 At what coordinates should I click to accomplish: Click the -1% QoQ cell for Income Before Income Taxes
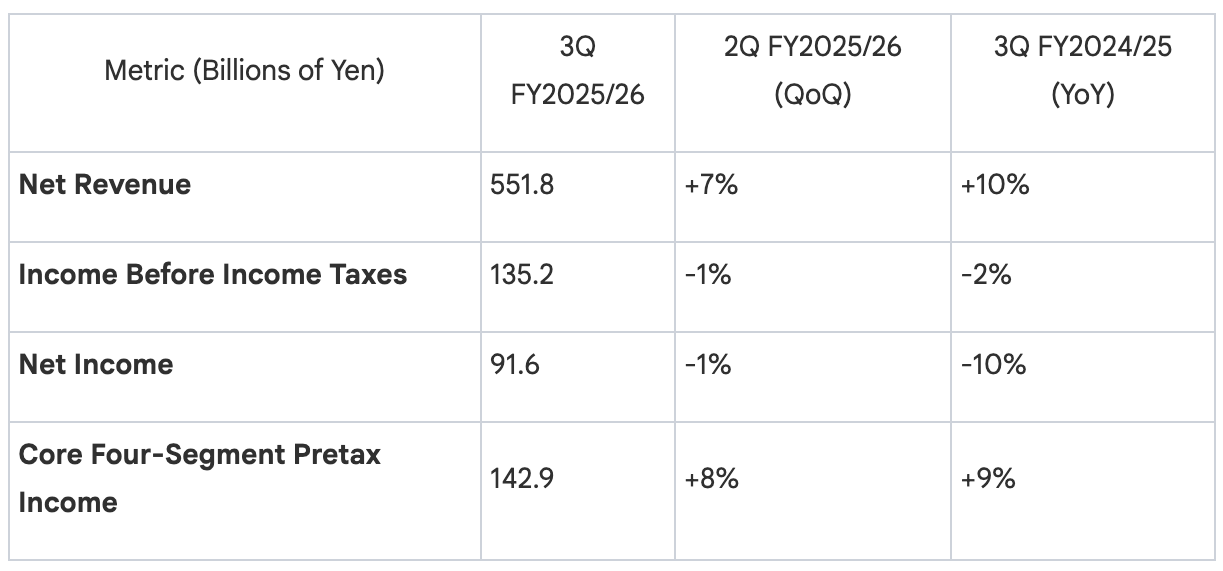[708, 275]
